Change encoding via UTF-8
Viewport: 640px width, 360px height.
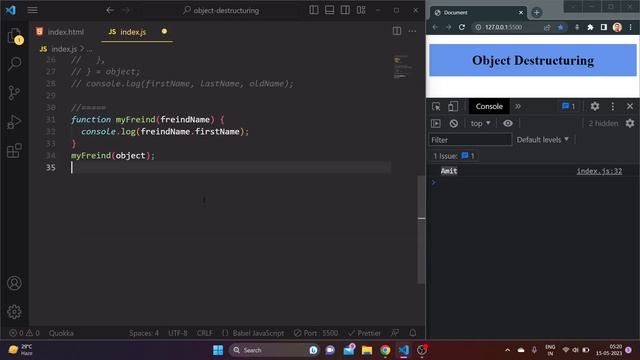tap(178, 333)
